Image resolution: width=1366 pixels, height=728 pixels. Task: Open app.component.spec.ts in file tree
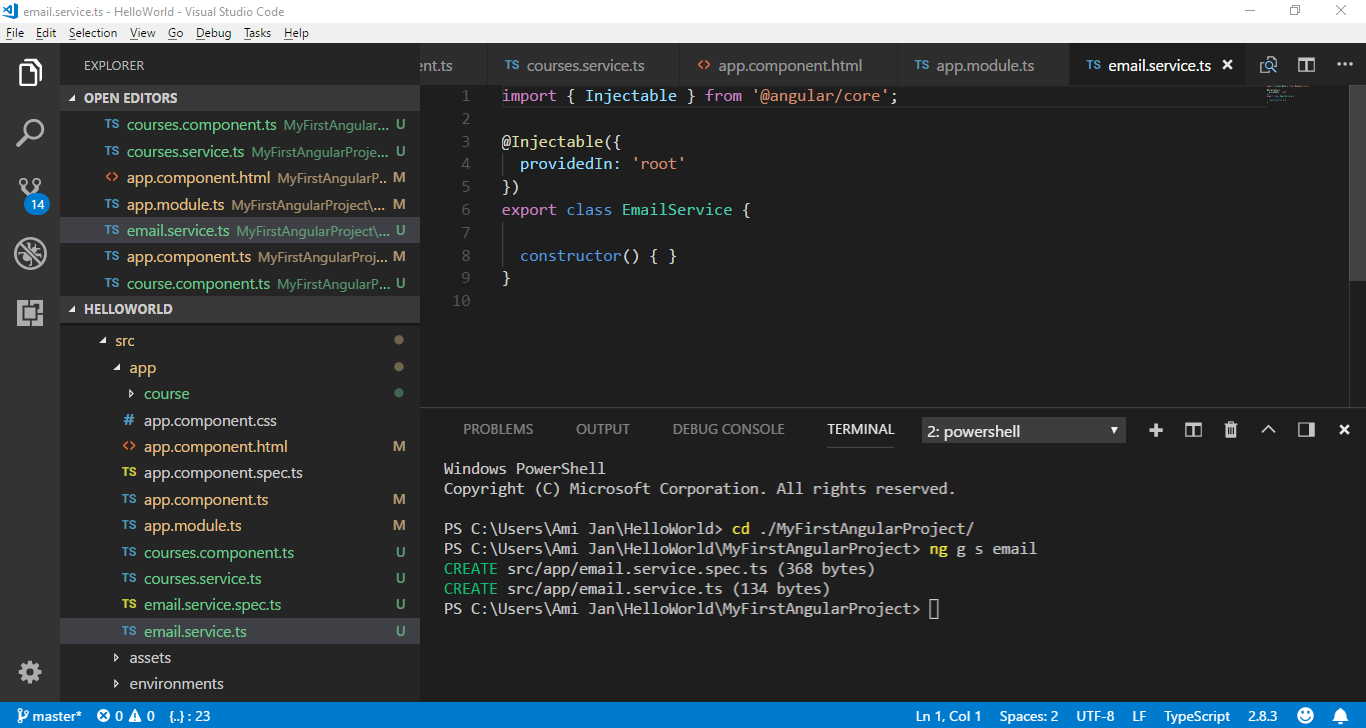[x=240, y=473]
